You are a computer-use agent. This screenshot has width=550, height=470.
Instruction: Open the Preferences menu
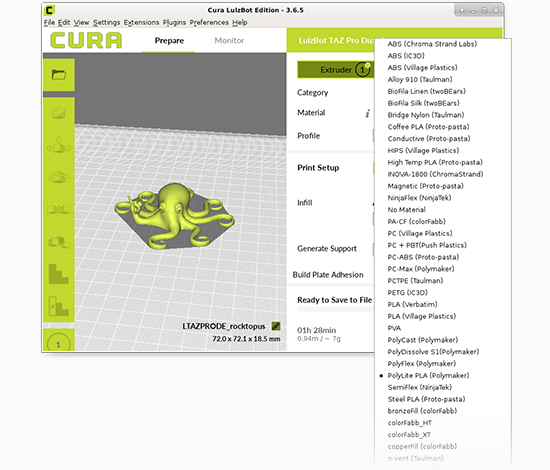coord(209,22)
